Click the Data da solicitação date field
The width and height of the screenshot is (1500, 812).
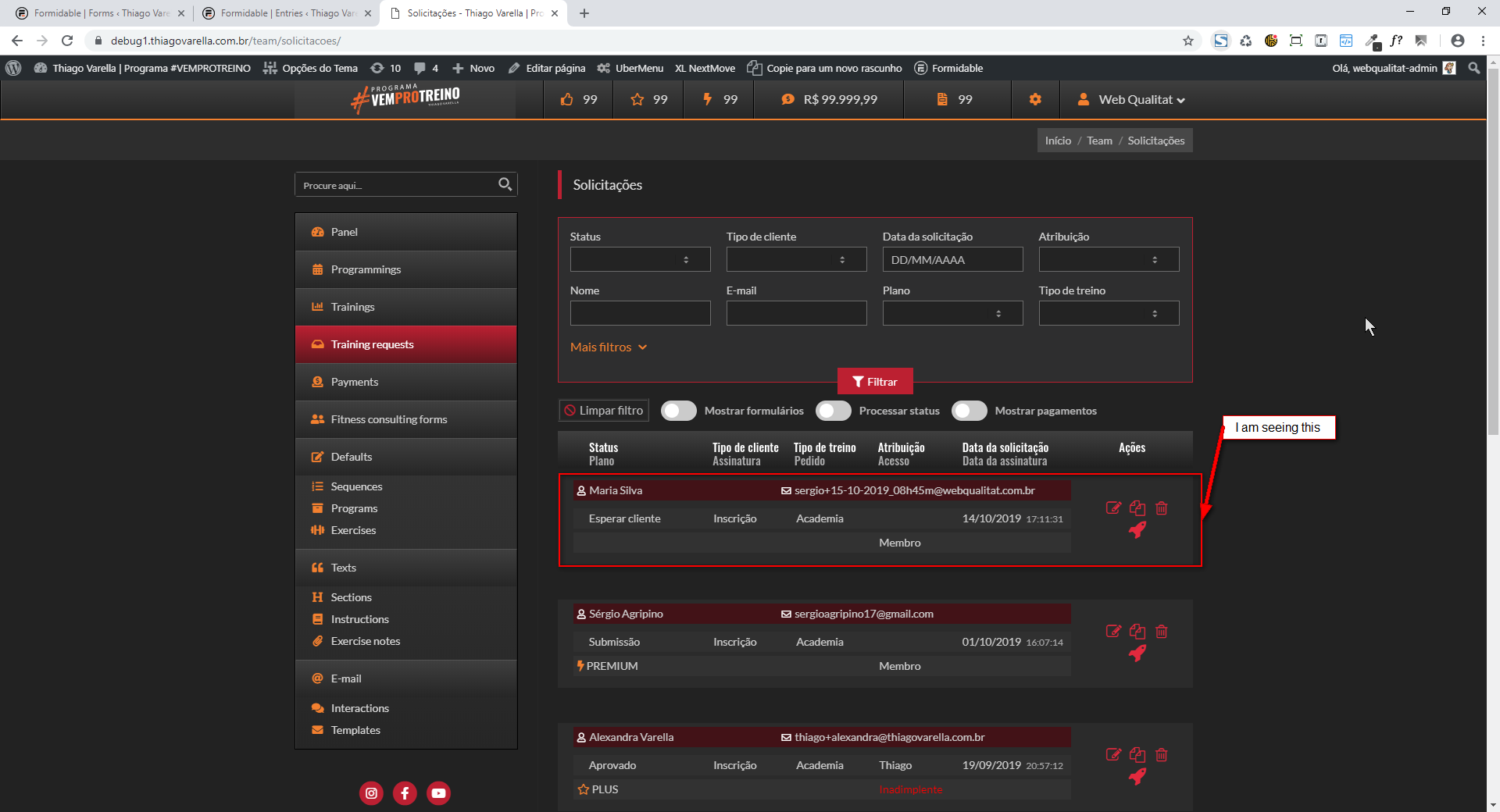click(952, 260)
